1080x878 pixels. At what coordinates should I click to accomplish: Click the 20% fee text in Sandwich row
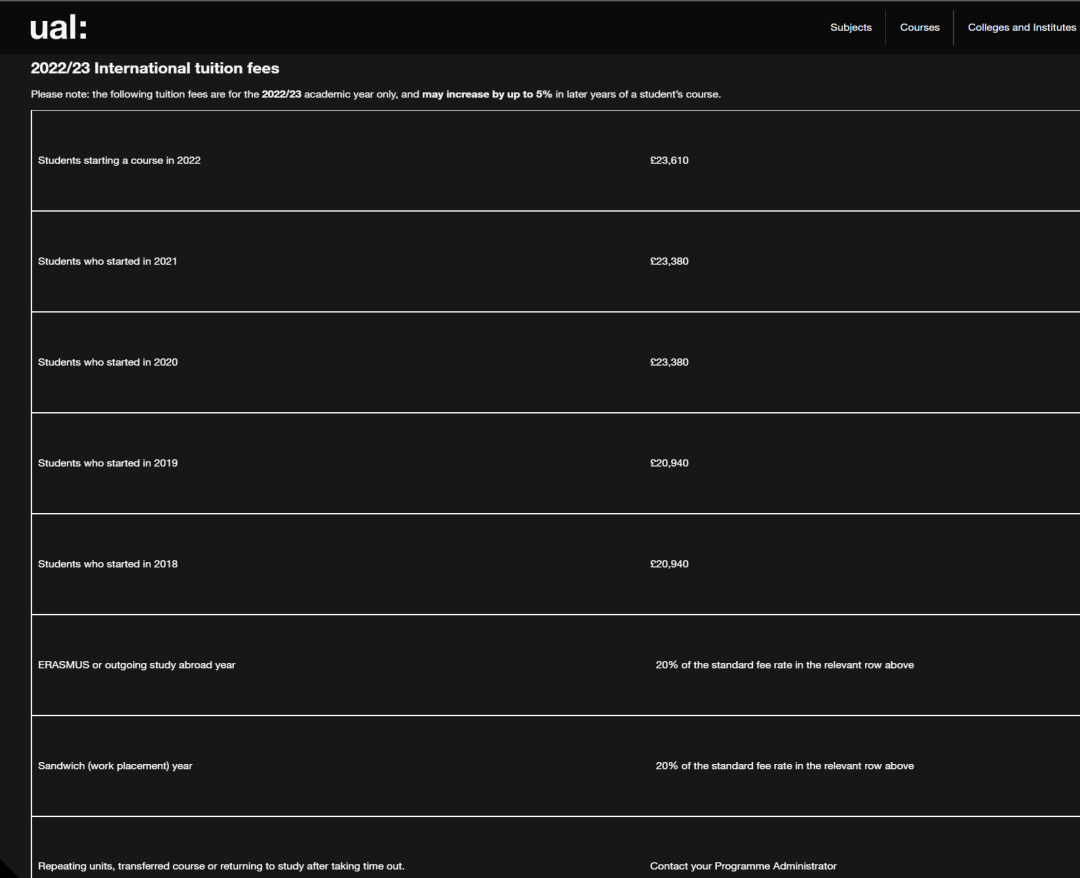click(785, 766)
